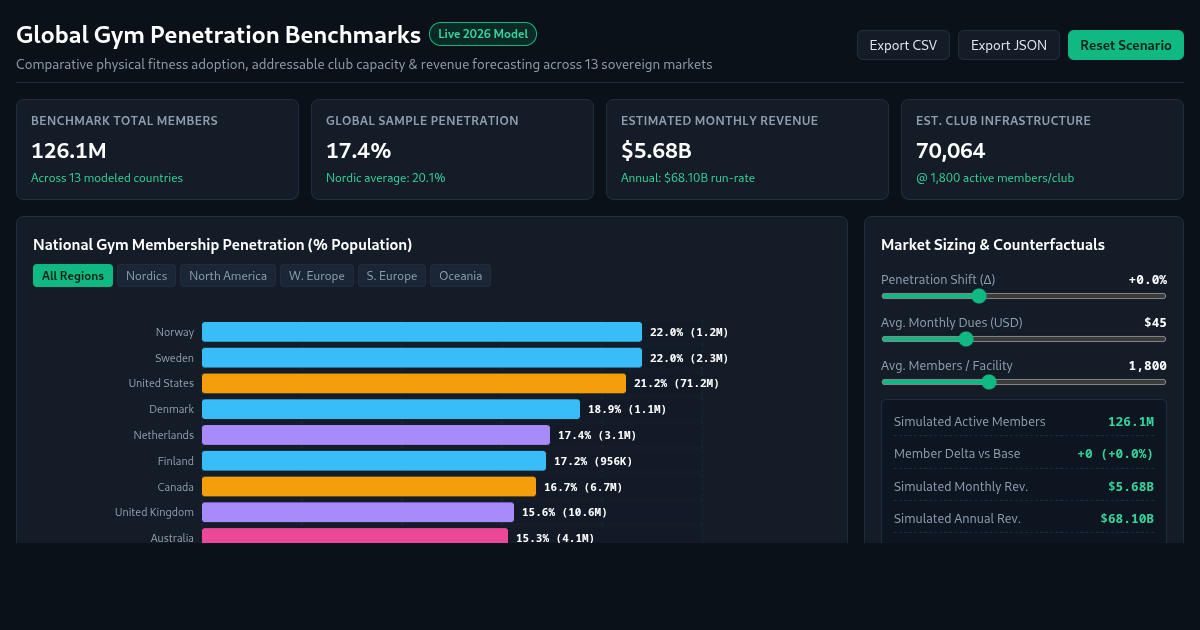This screenshot has height=630, width=1200.
Task: Click the Finland bar in the chart
Action: [374, 461]
